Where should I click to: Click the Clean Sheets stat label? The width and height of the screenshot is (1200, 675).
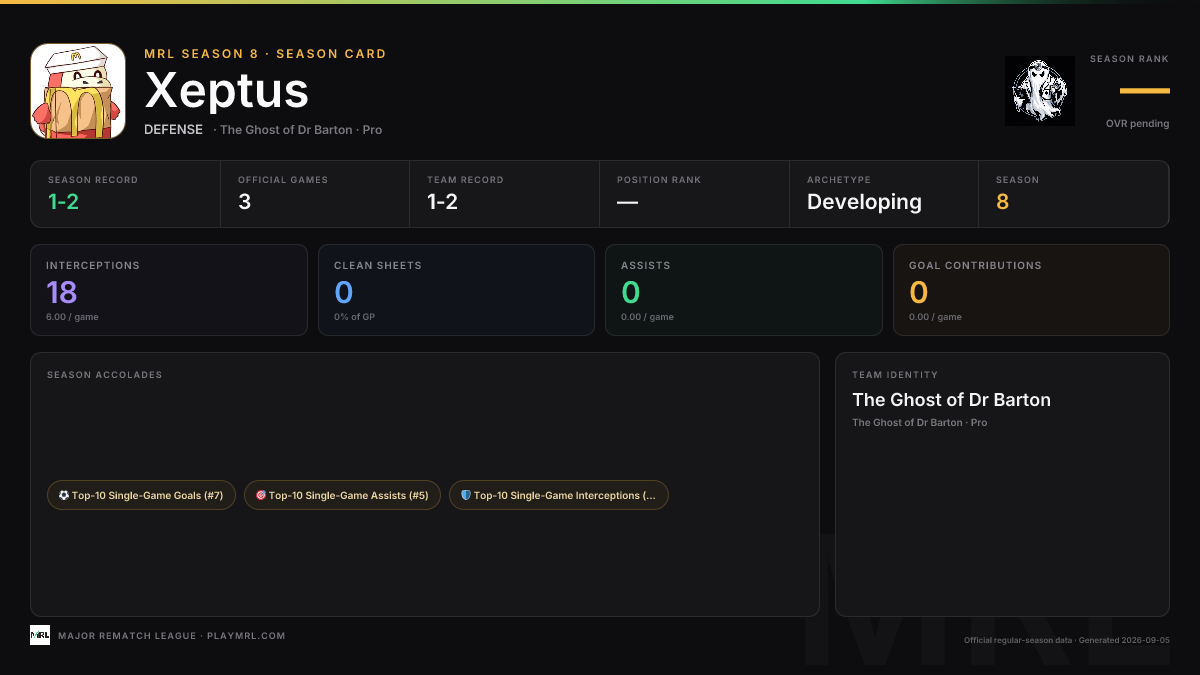[x=378, y=266]
